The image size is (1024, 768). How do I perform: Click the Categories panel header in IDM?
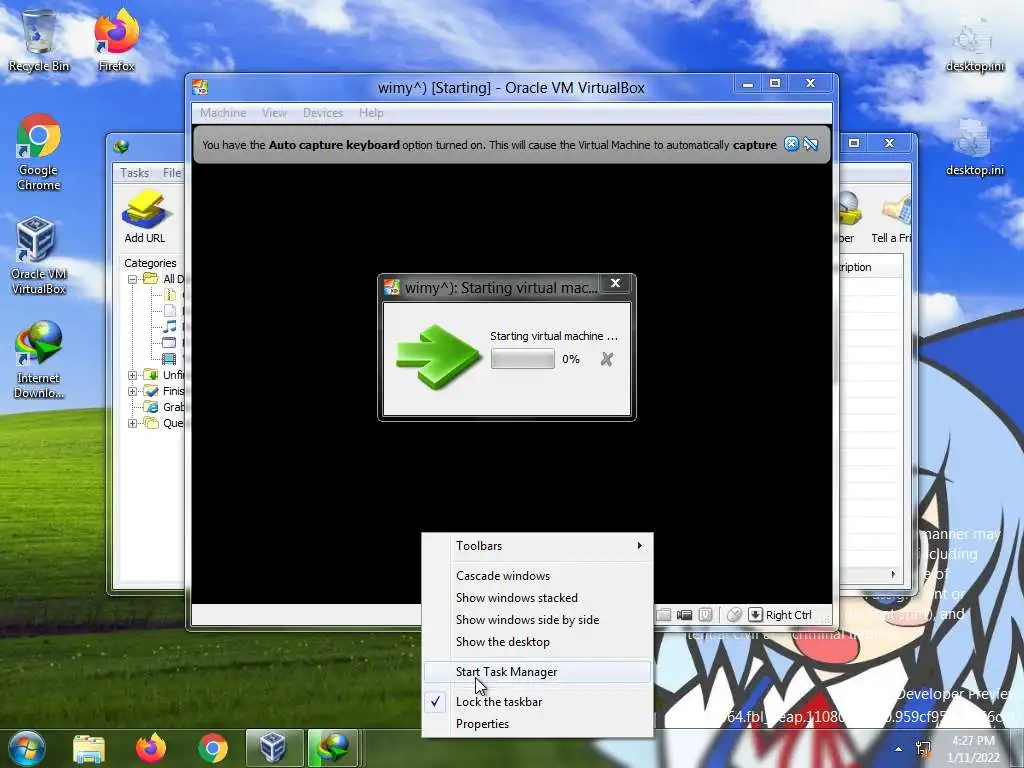click(x=150, y=263)
